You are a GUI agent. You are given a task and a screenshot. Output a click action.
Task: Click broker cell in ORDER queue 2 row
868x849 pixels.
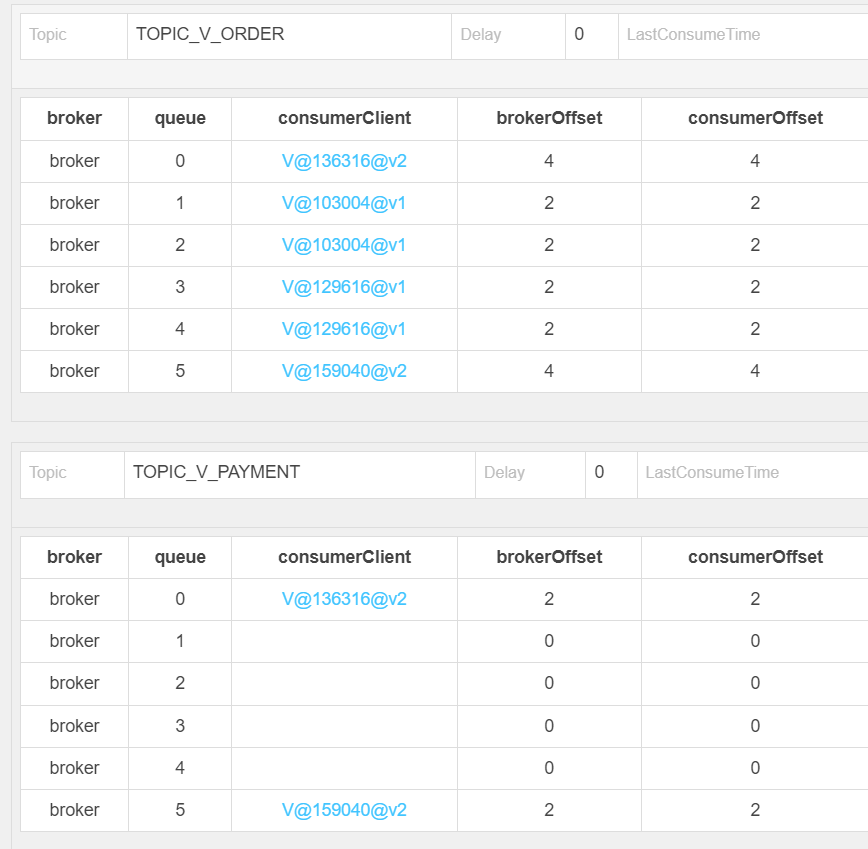74,245
